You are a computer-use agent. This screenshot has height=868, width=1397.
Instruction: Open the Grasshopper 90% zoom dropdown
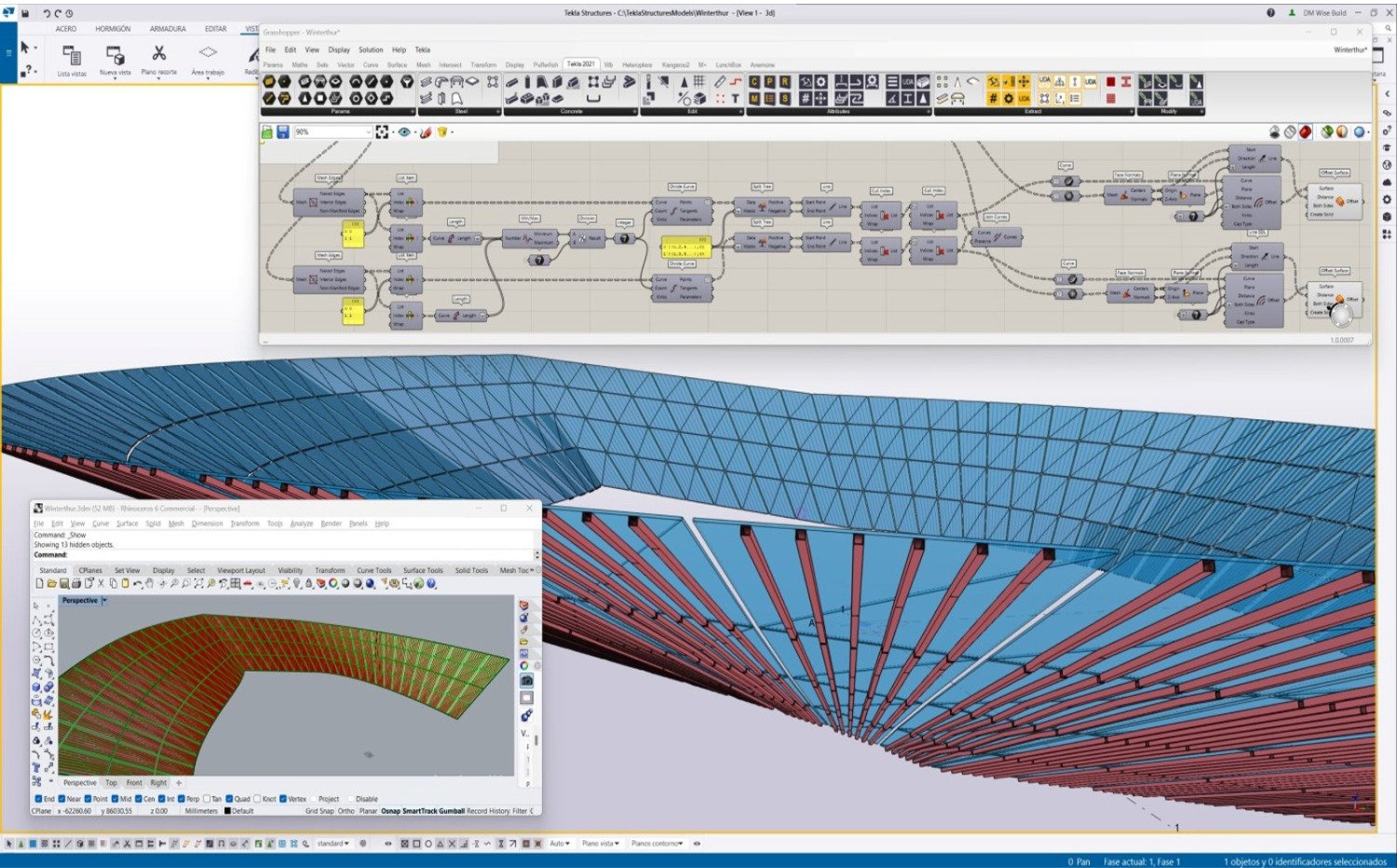coord(367,132)
